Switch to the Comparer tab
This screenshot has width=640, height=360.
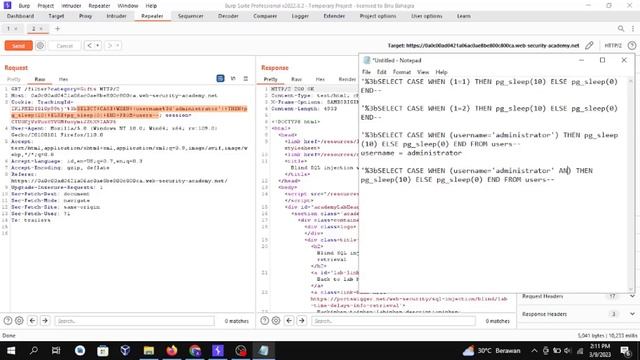[x=265, y=16]
